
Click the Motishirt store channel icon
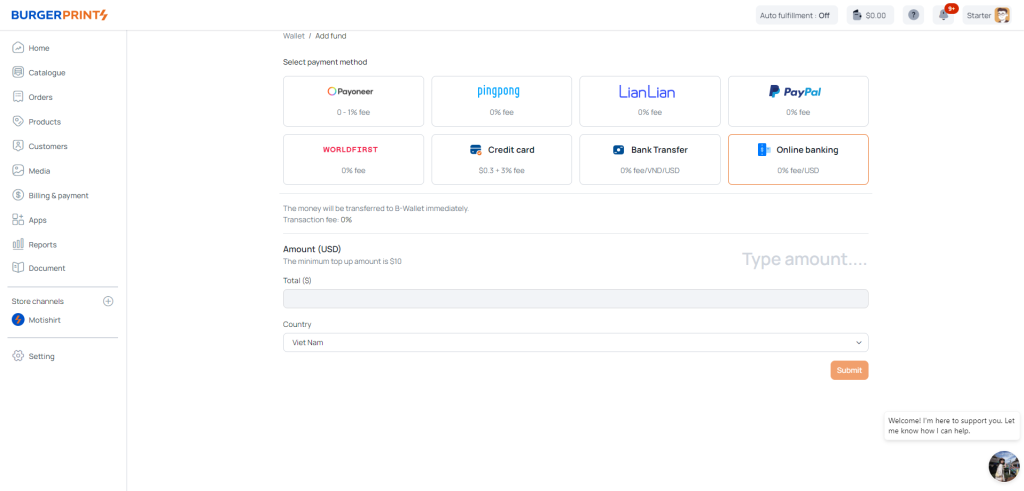point(18,320)
